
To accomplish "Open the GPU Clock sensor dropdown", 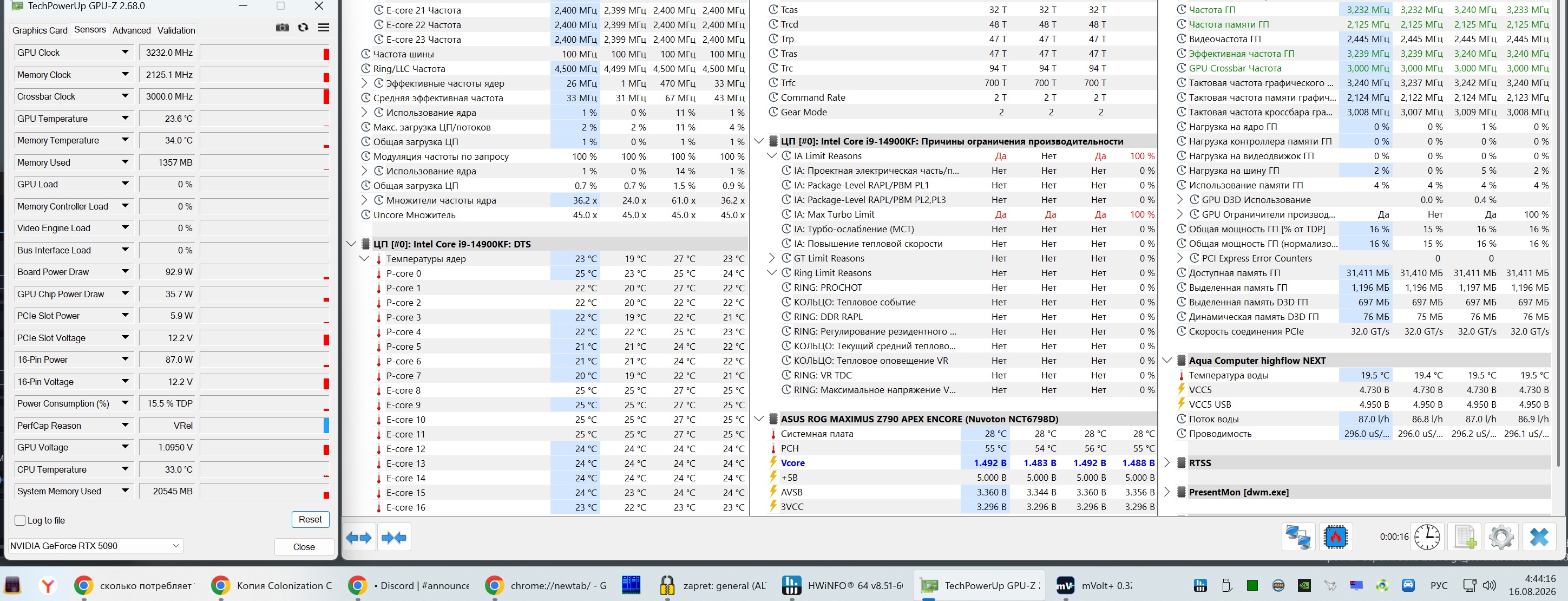I will [x=125, y=53].
